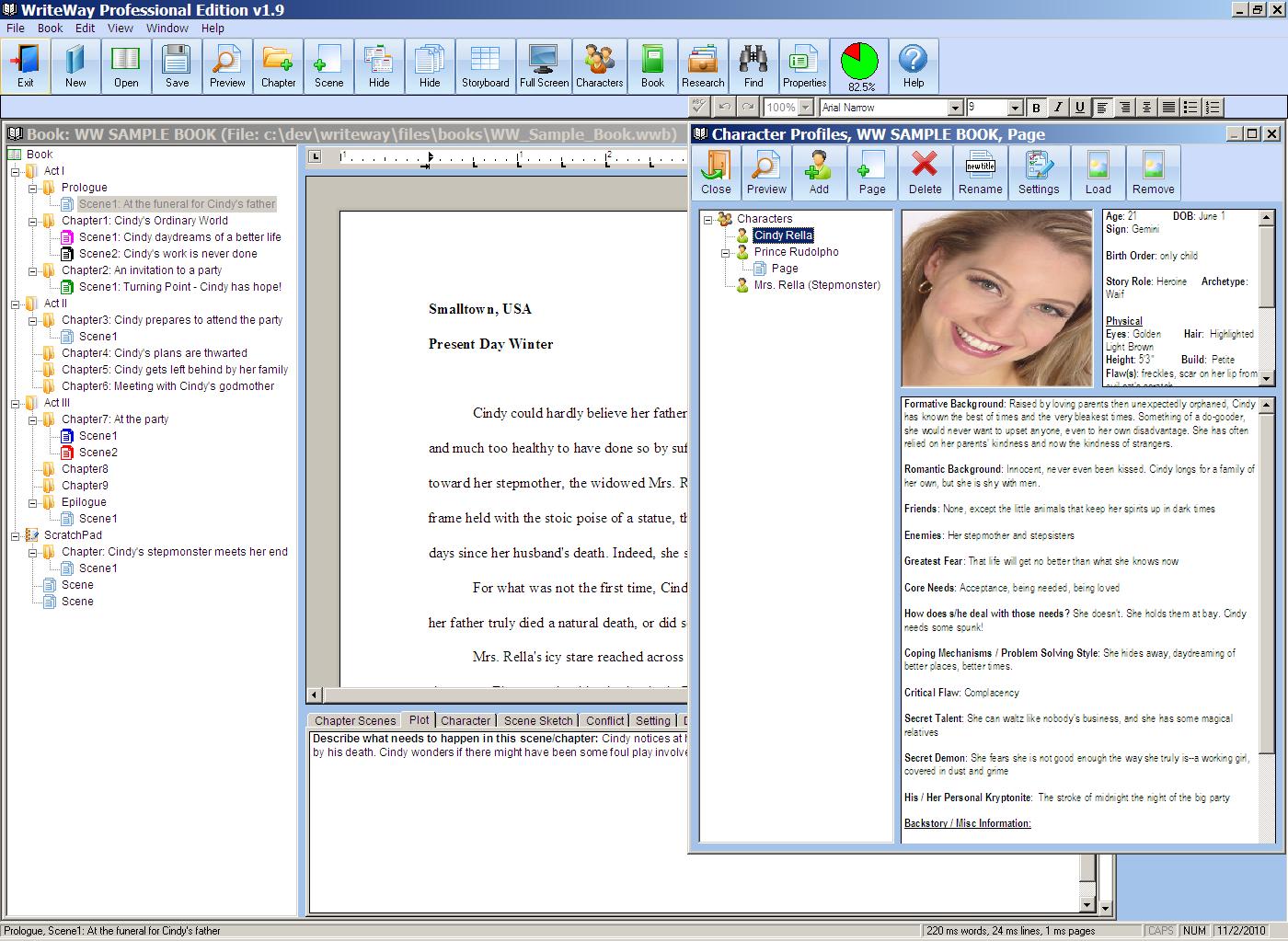Open the Storyboard view from the toolbar
Screen dimensions: 1288x941
click(x=485, y=66)
